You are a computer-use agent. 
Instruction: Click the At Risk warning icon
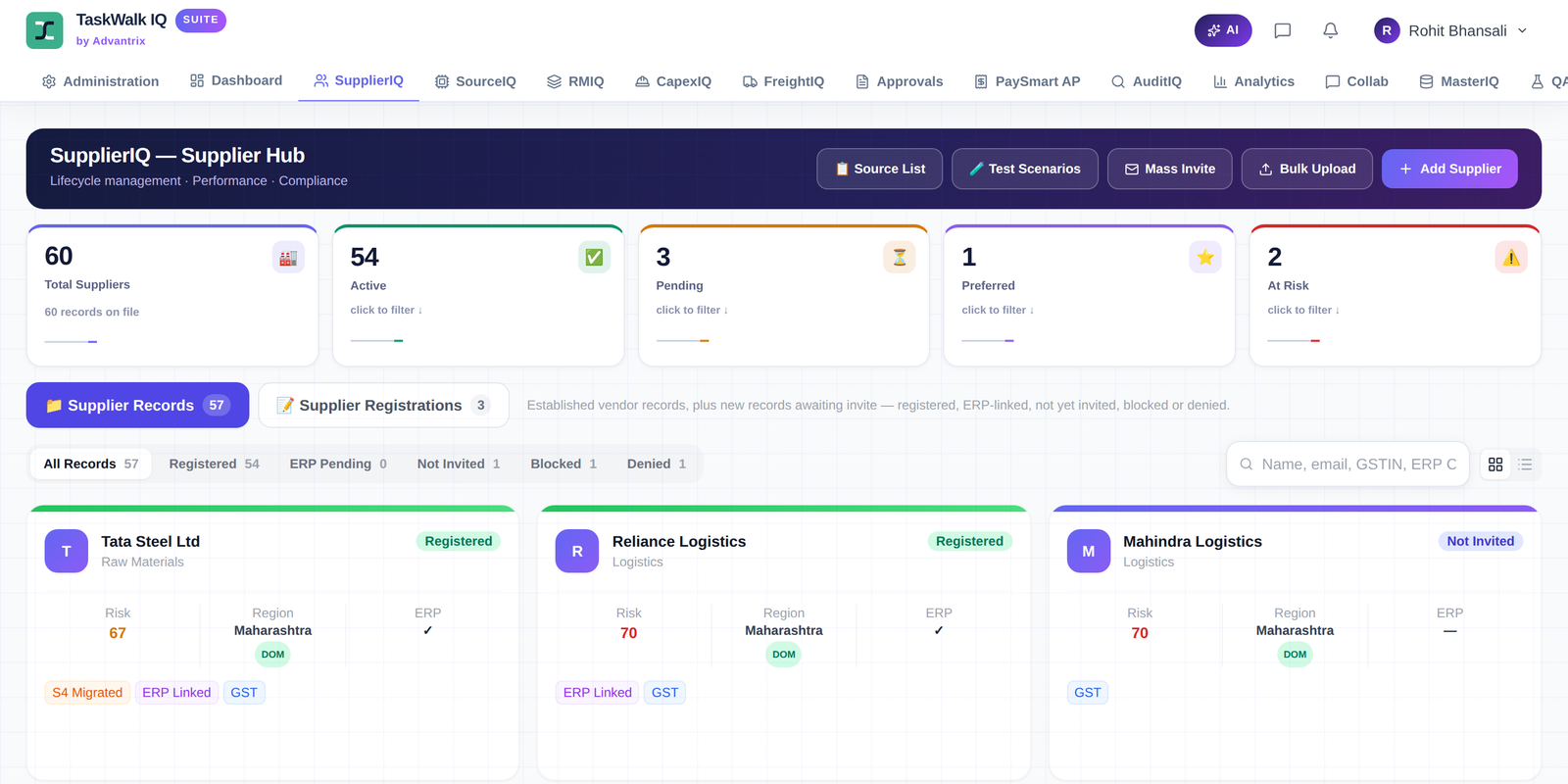tap(1511, 257)
